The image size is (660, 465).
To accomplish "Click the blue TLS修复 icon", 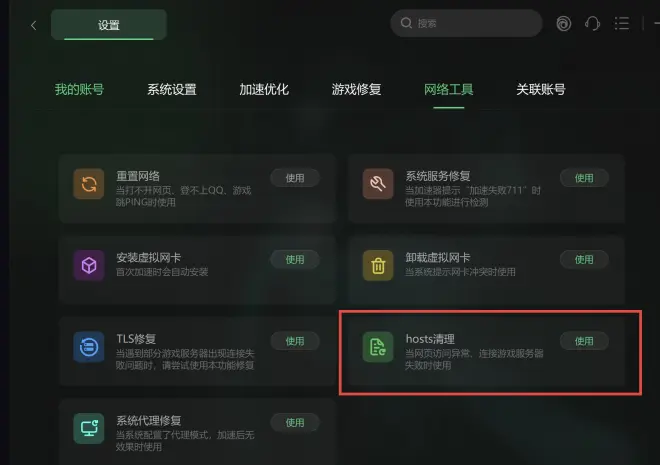I will click(x=89, y=347).
